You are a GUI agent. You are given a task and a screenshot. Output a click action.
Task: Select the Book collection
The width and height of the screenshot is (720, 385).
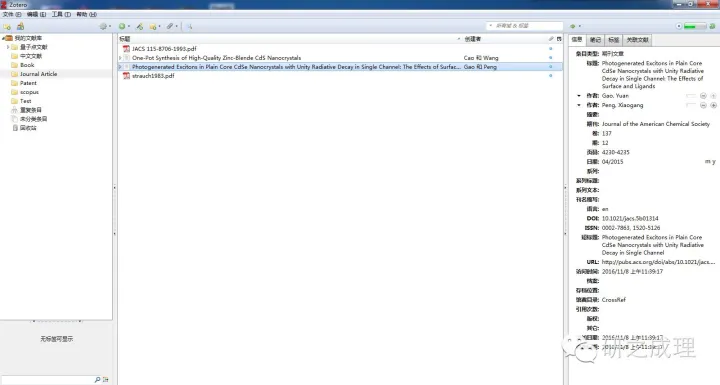(27, 65)
